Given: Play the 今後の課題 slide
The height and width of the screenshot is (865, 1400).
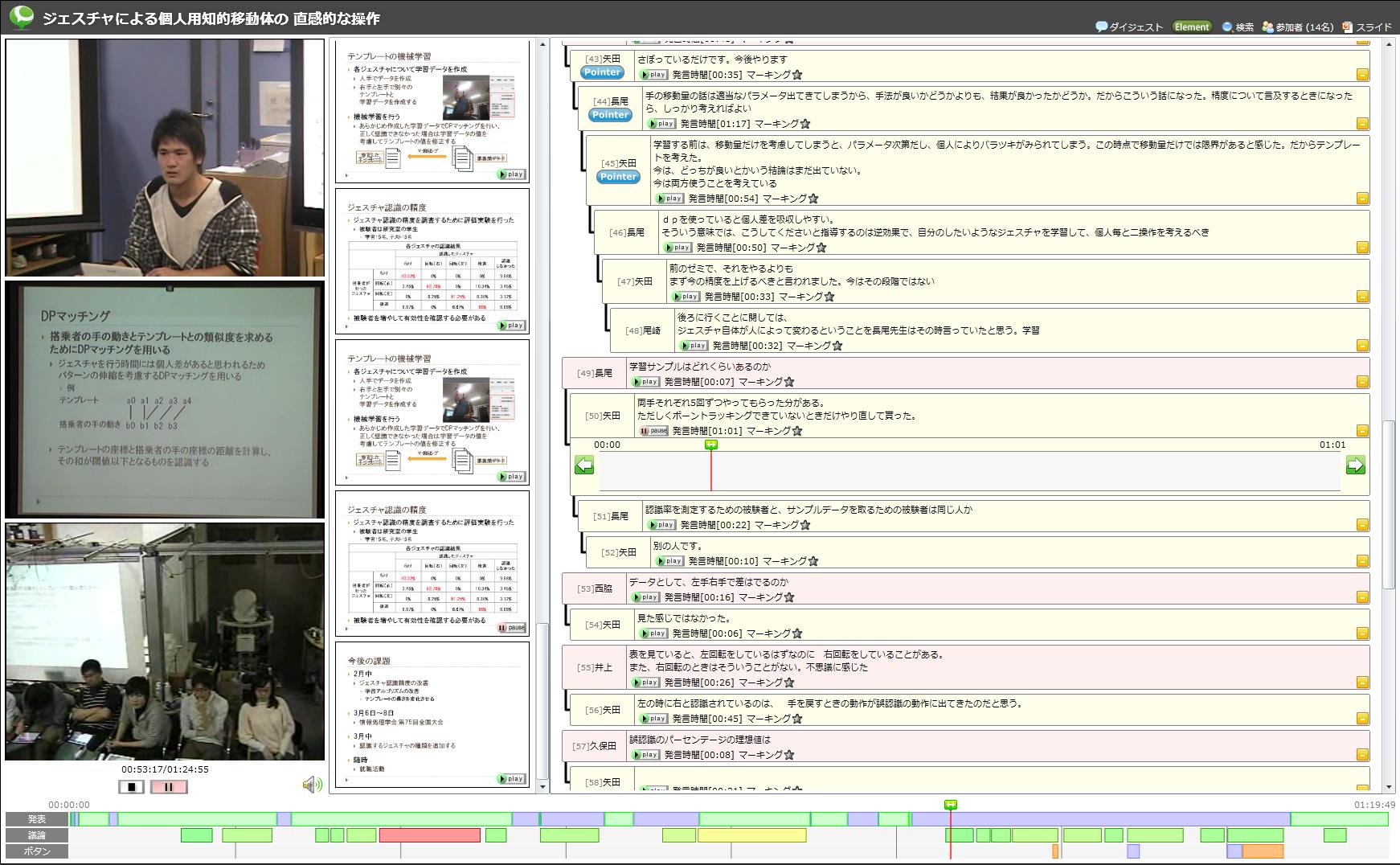Looking at the screenshot, I should pos(511,779).
